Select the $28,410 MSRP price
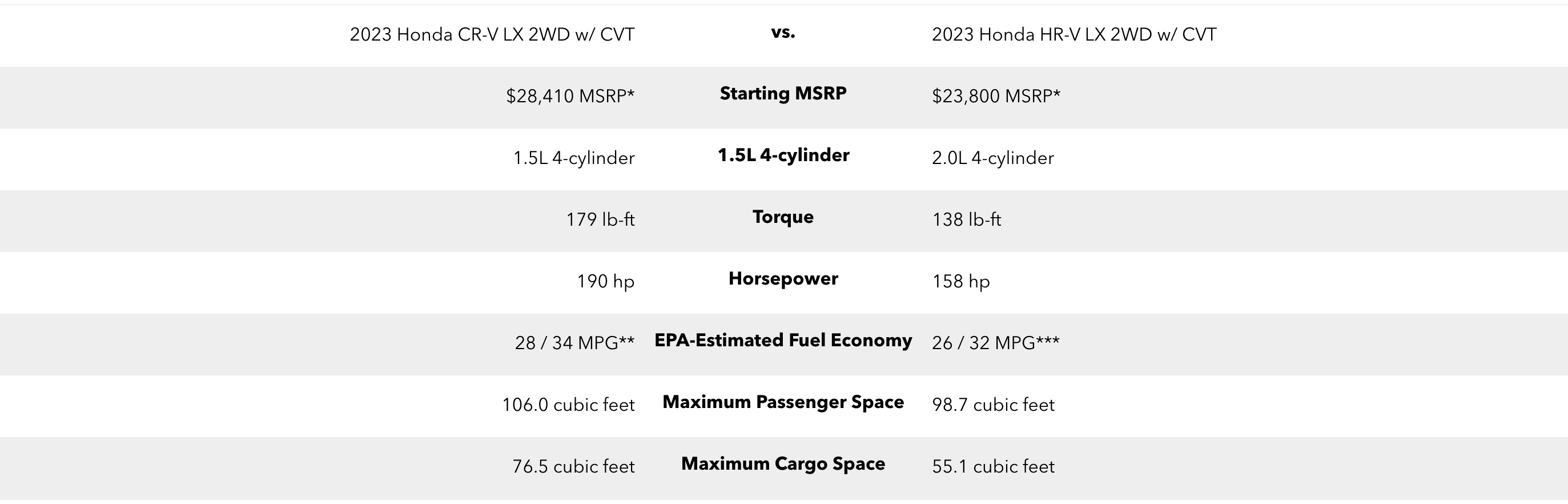 (x=570, y=97)
